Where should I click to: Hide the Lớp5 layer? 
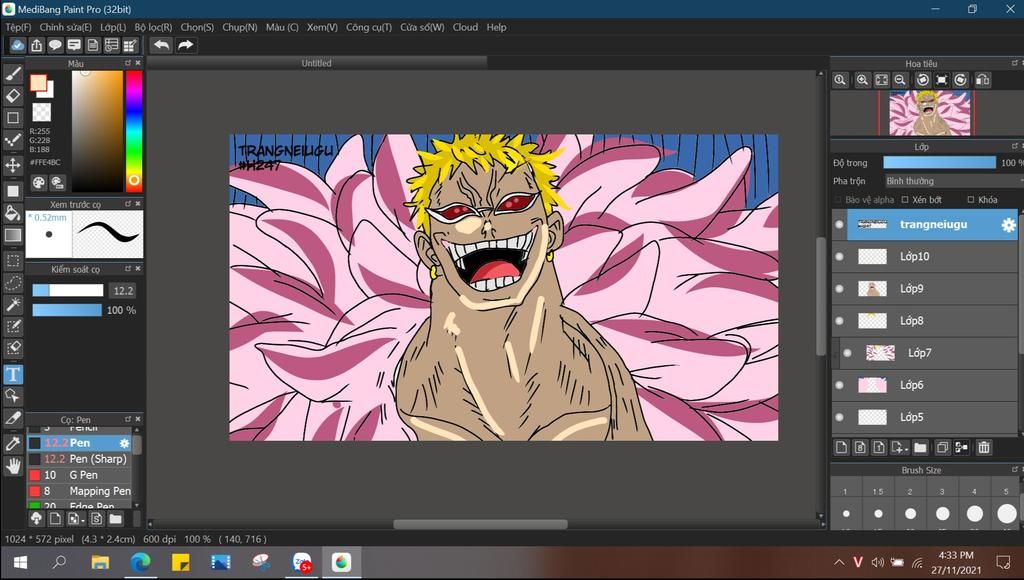(x=839, y=417)
